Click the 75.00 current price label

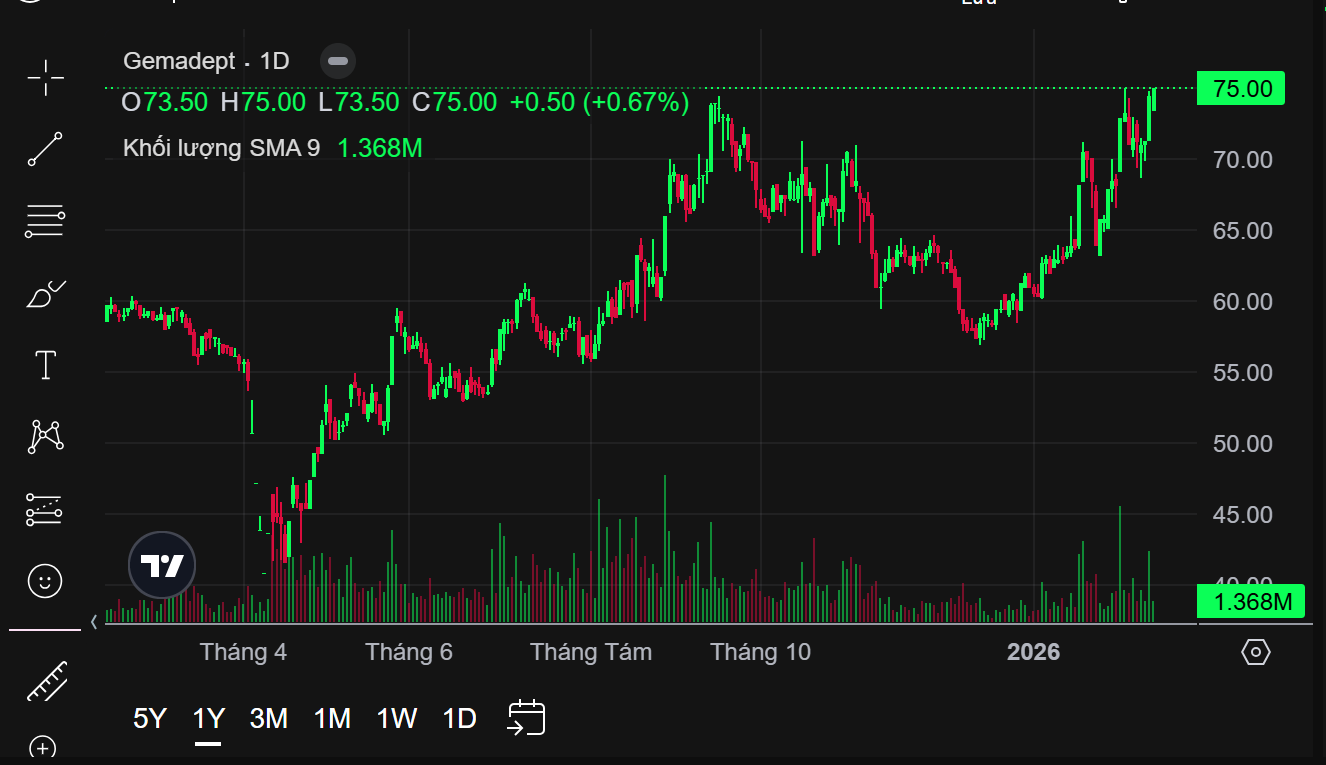tap(1241, 89)
